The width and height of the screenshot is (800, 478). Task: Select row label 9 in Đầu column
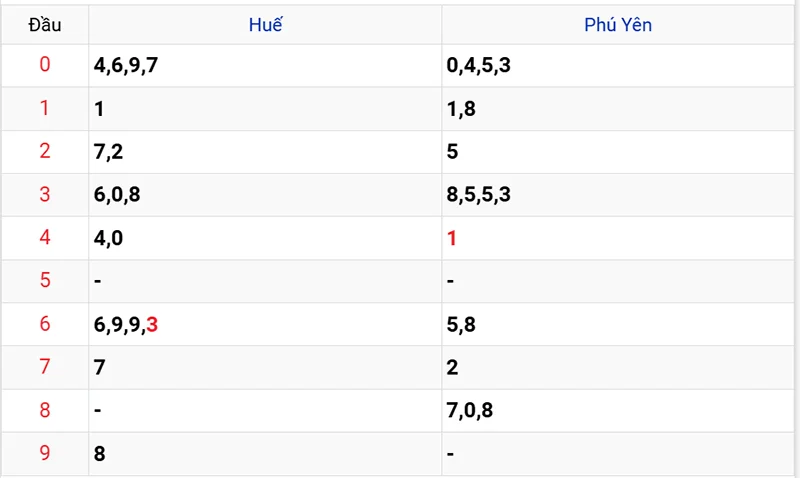coord(44,453)
